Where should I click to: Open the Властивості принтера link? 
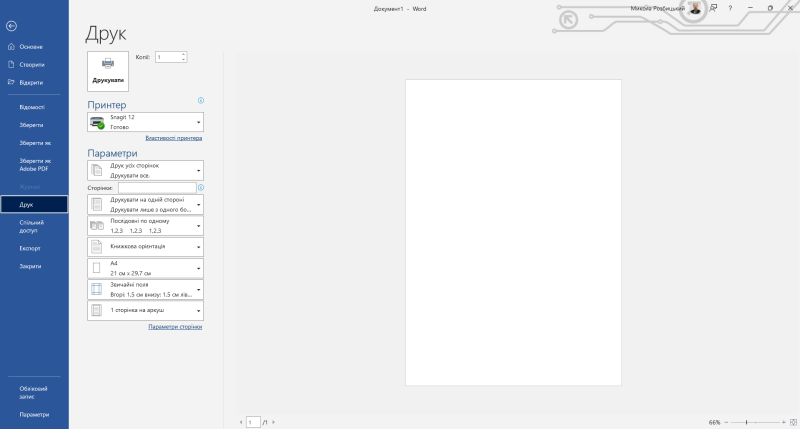coord(173,139)
